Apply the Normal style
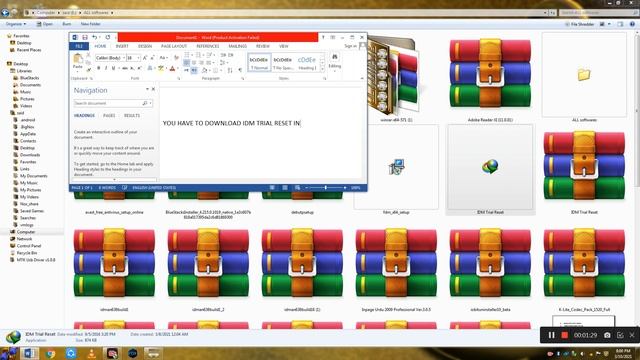The width and height of the screenshot is (640, 360). point(259,62)
